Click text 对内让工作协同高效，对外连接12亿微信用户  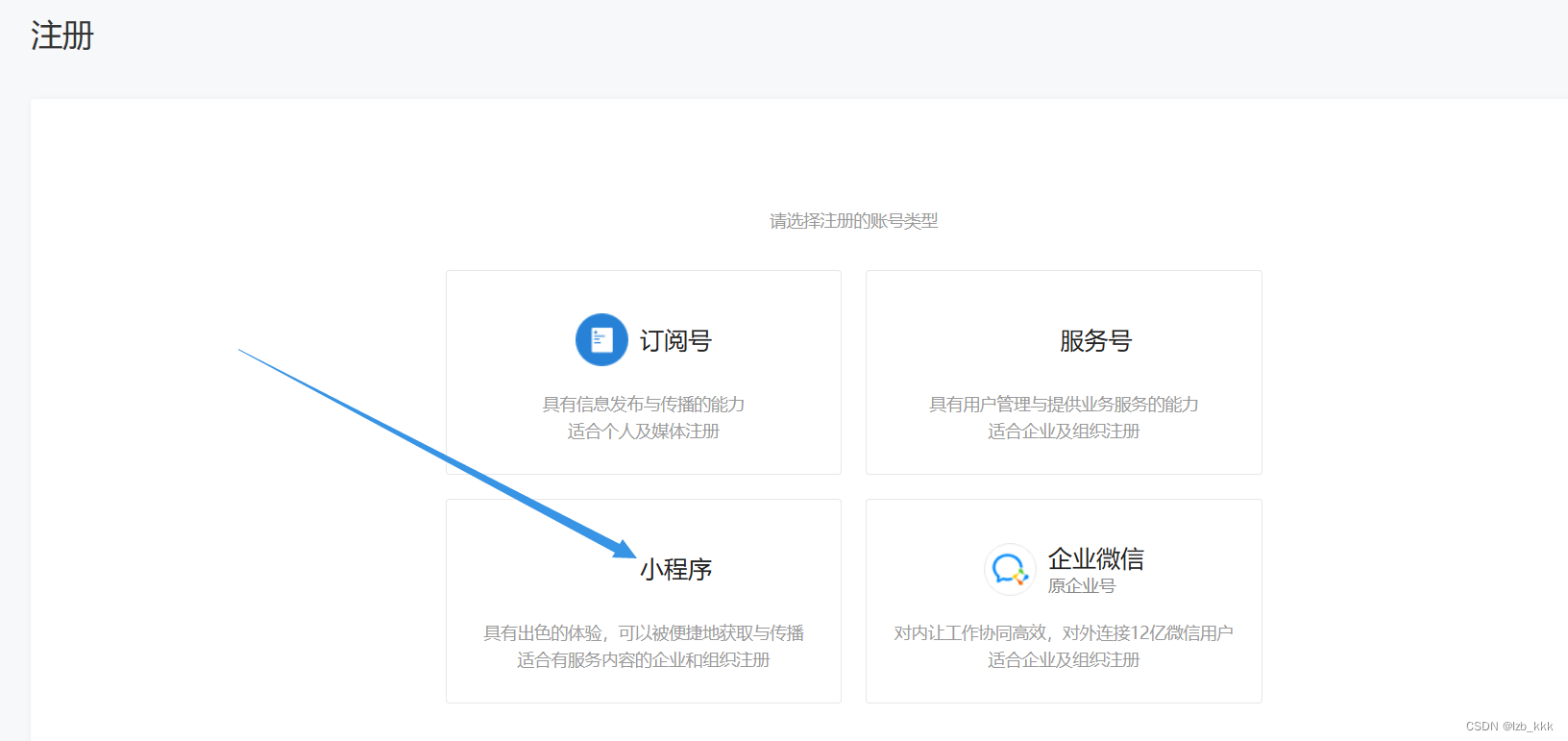tap(1064, 633)
